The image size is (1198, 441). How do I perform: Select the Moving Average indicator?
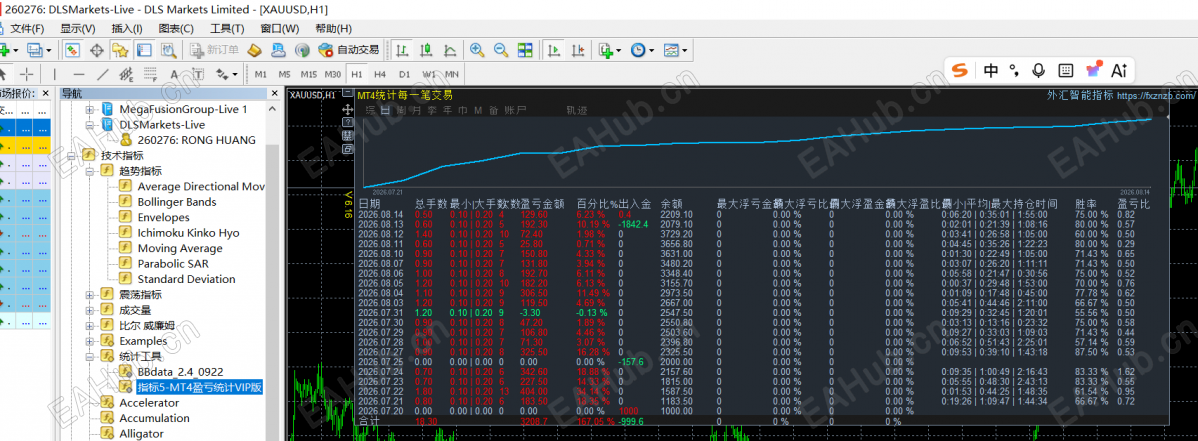pyautogui.click(x=180, y=248)
